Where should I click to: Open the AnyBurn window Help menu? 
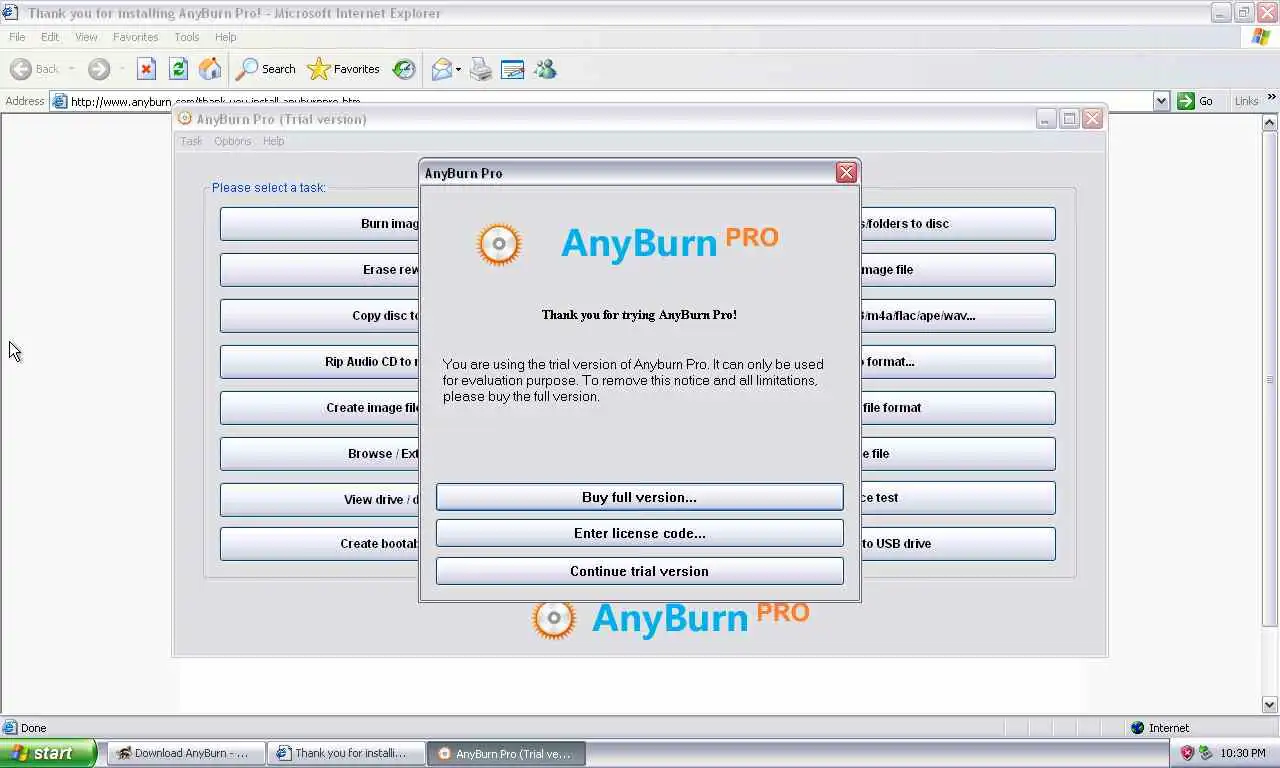(273, 141)
